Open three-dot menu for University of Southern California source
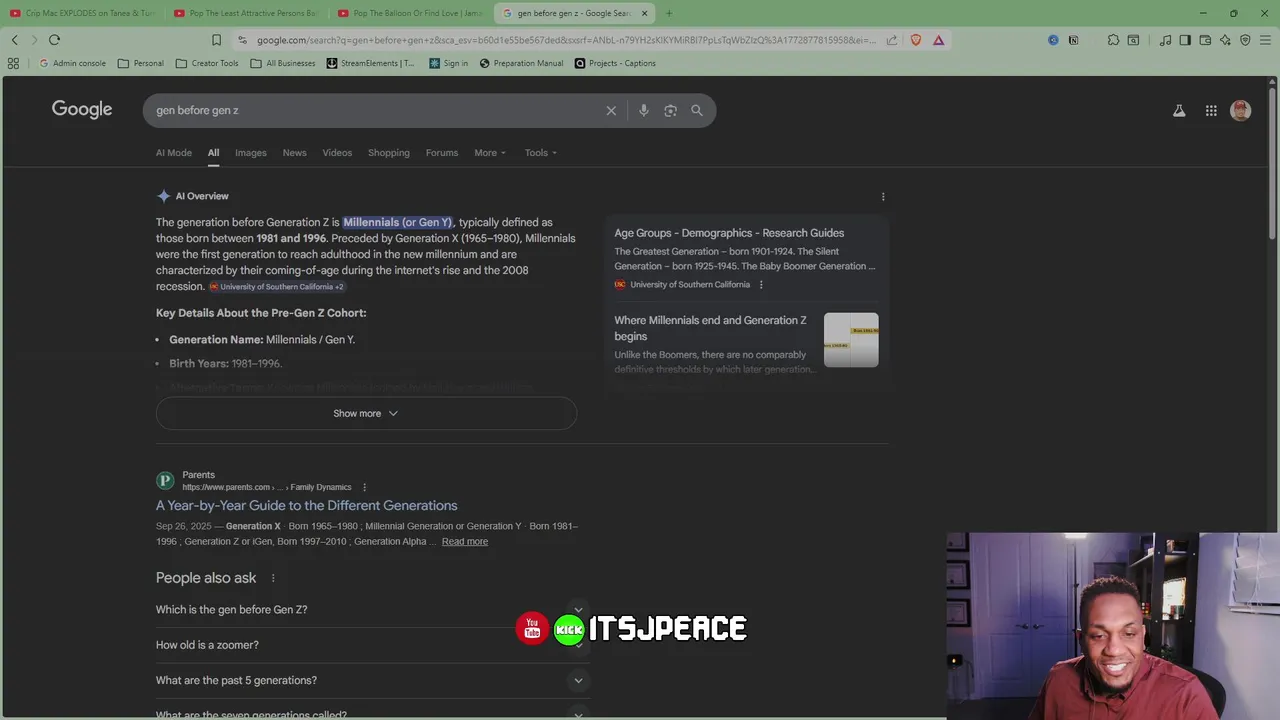The width and height of the screenshot is (1280, 720). pos(761,285)
